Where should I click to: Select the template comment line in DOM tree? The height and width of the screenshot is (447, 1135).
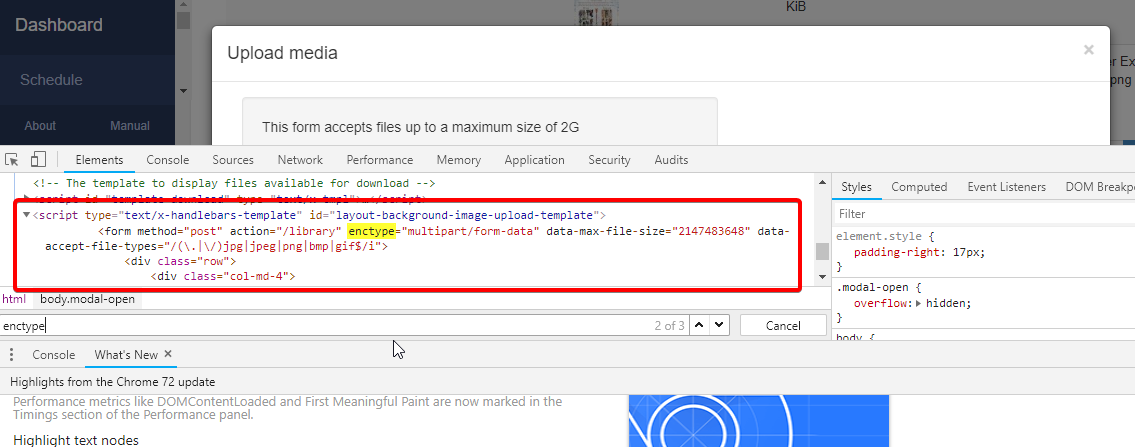tap(234, 183)
